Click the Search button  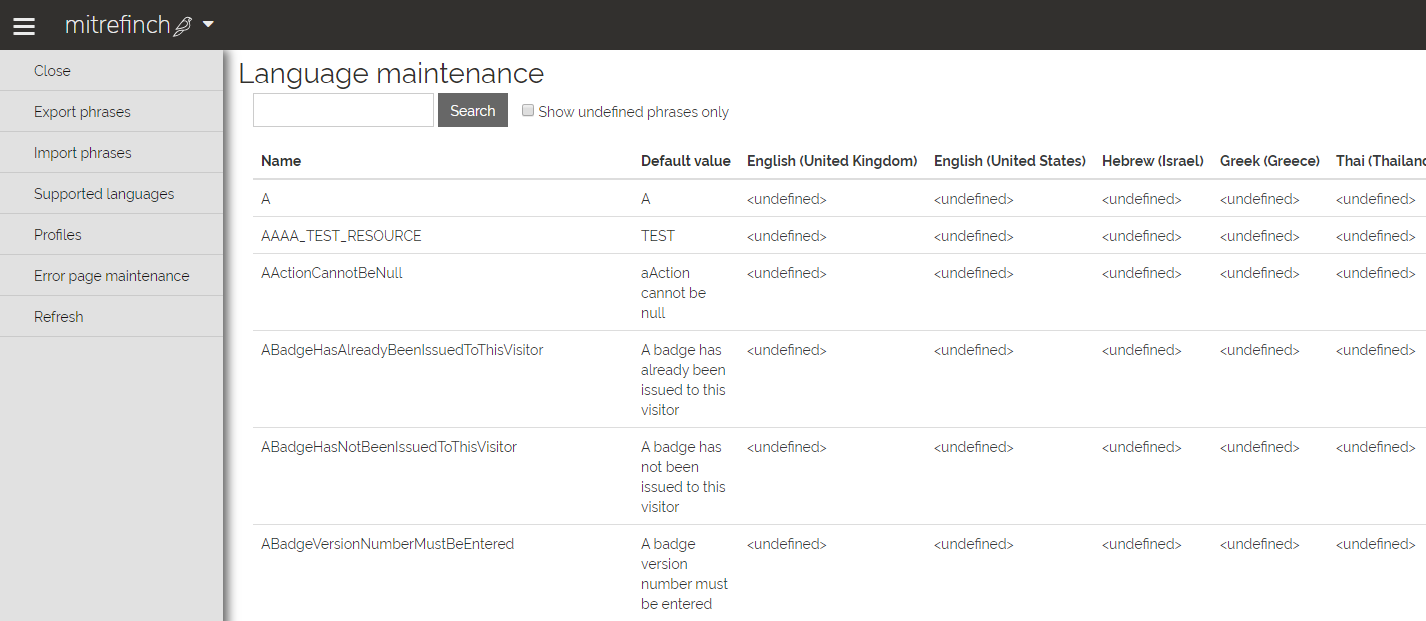click(472, 110)
